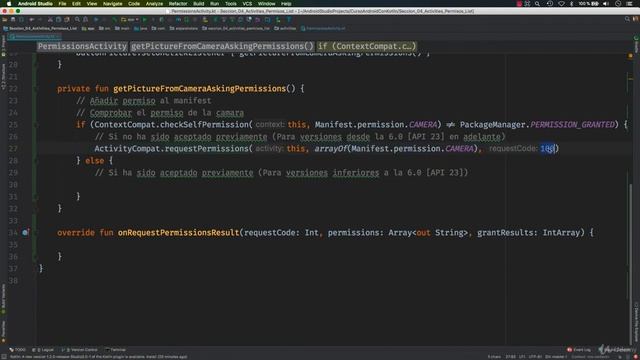
Task: Open the Analyze menu
Action: pyautogui.click(x=154, y=4)
